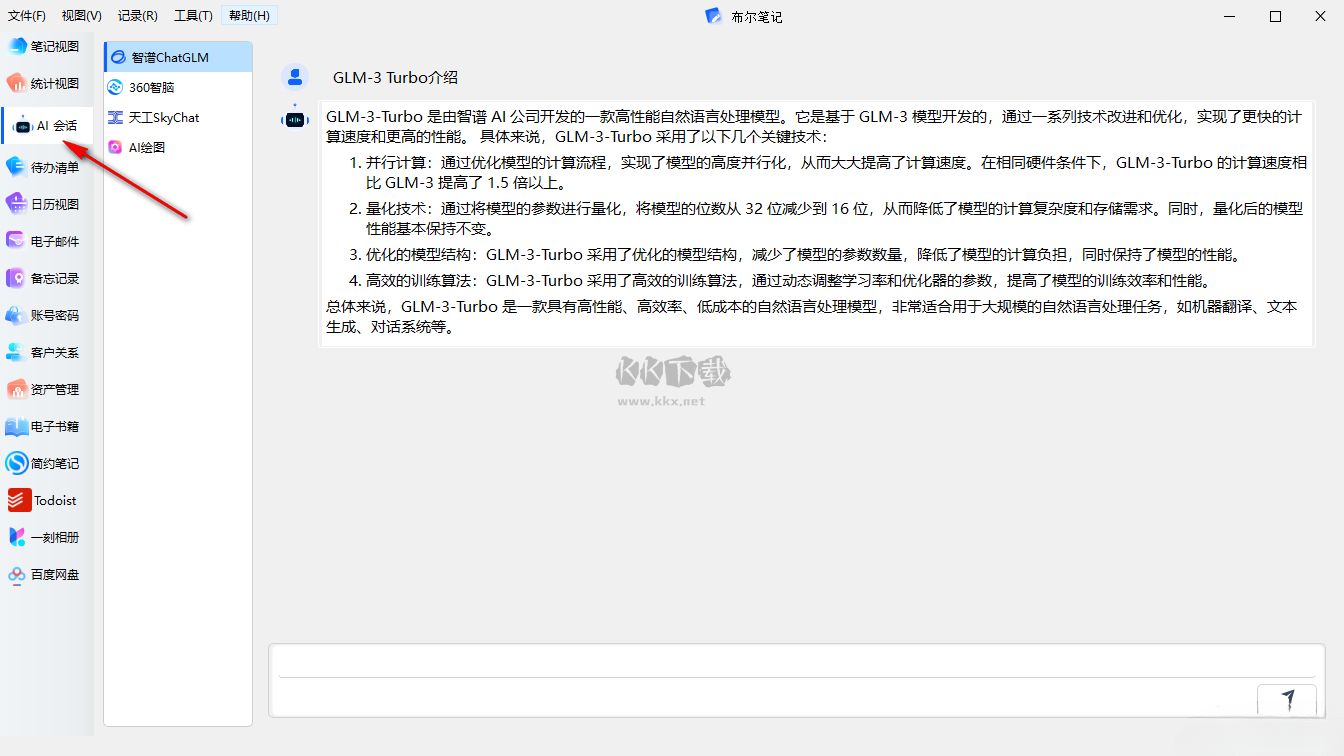Focus the chat message input box

point(796,662)
